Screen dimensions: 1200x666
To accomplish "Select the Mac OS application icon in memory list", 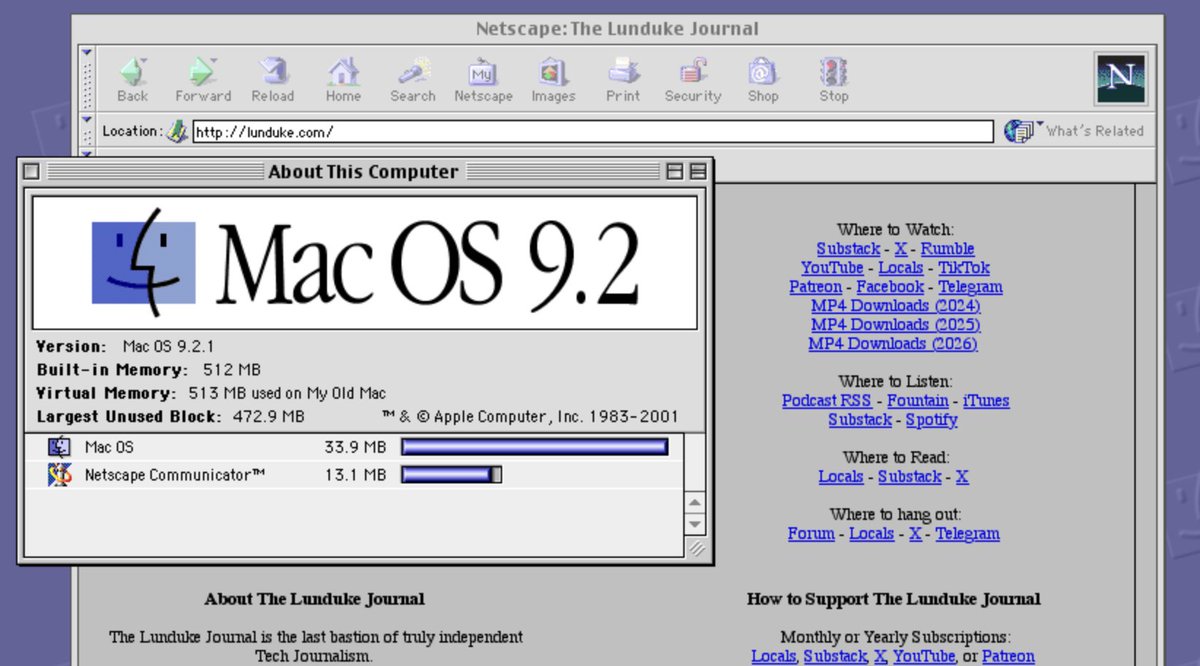I will tap(59, 447).
